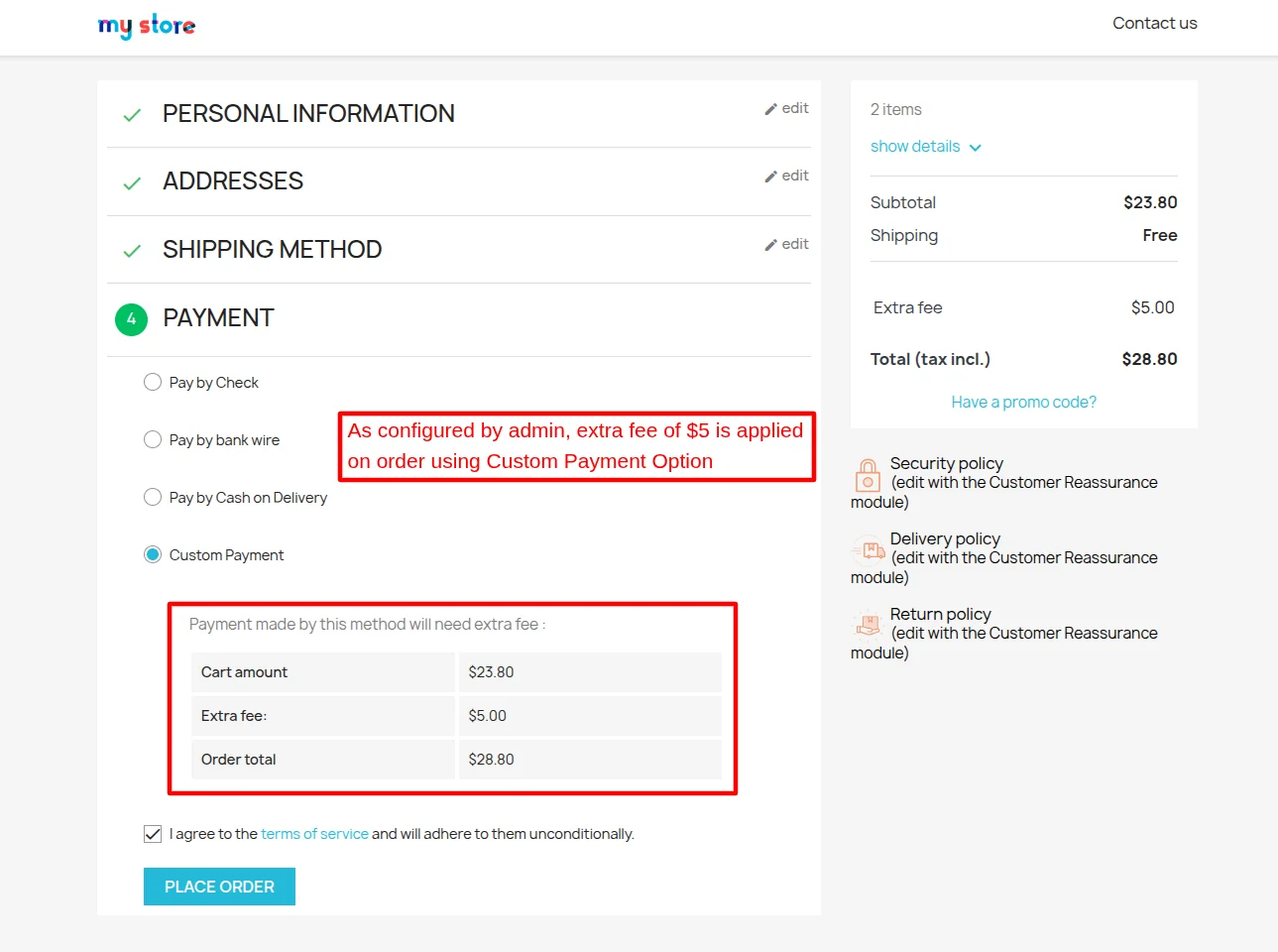Click the green checkmark beside Addresses
Image resolution: width=1278 pixels, height=952 pixels.
tap(132, 183)
